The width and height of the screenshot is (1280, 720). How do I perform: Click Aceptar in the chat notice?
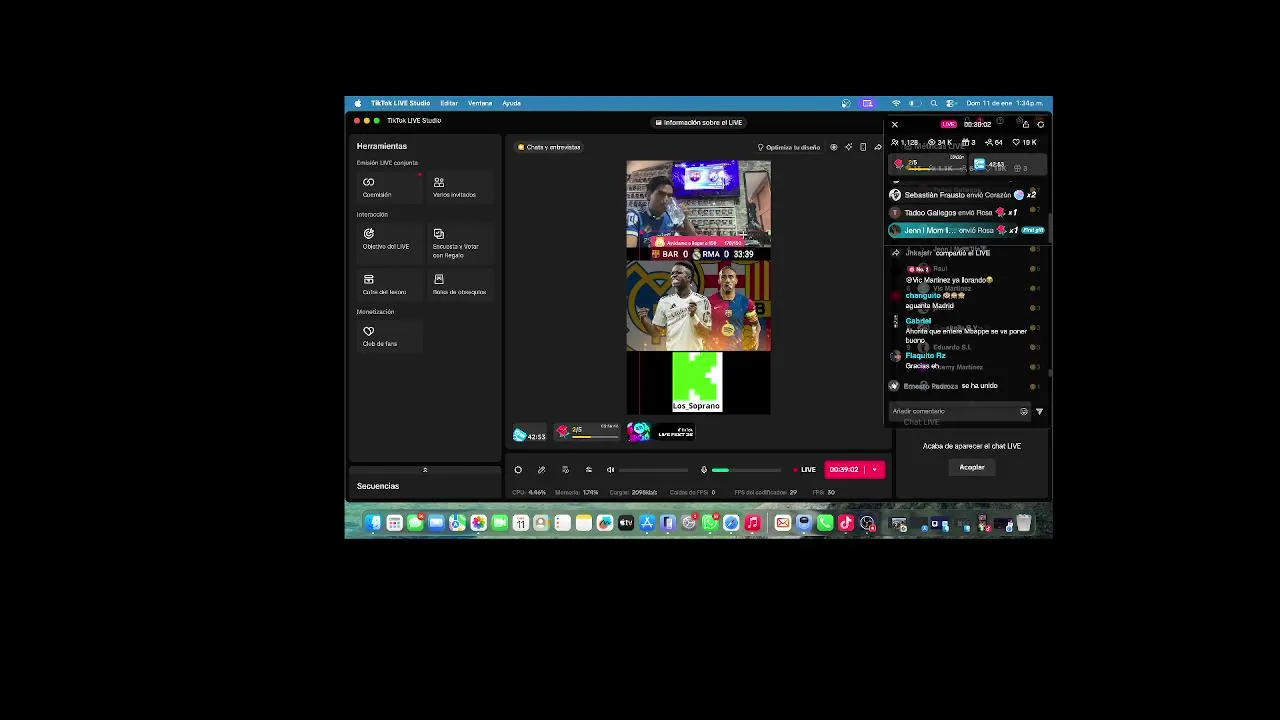[x=972, y=467]
